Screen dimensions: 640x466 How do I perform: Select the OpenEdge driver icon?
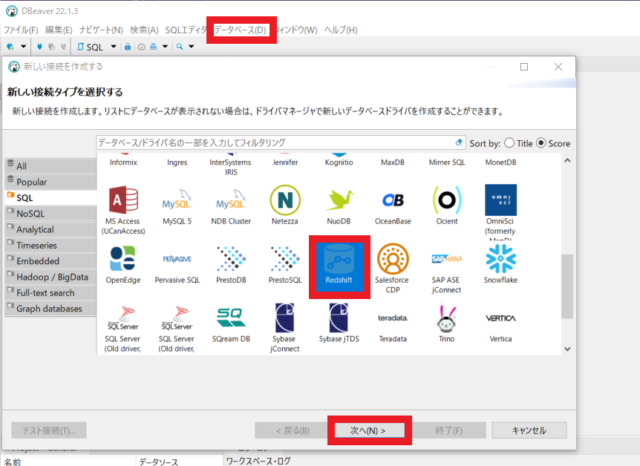tap(123, 259)
